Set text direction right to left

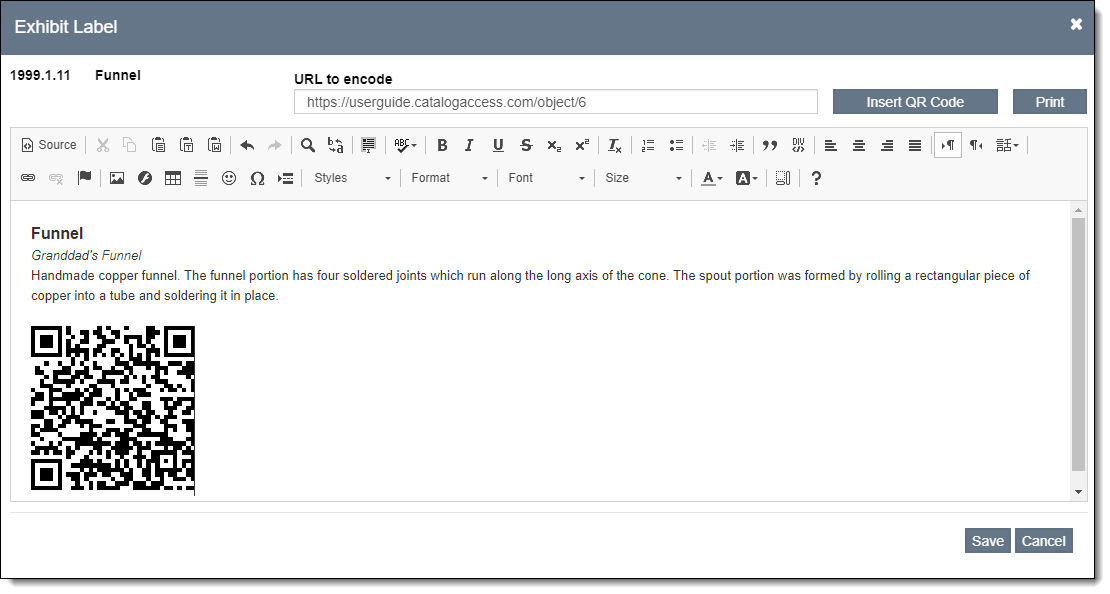tap(976, 145)
